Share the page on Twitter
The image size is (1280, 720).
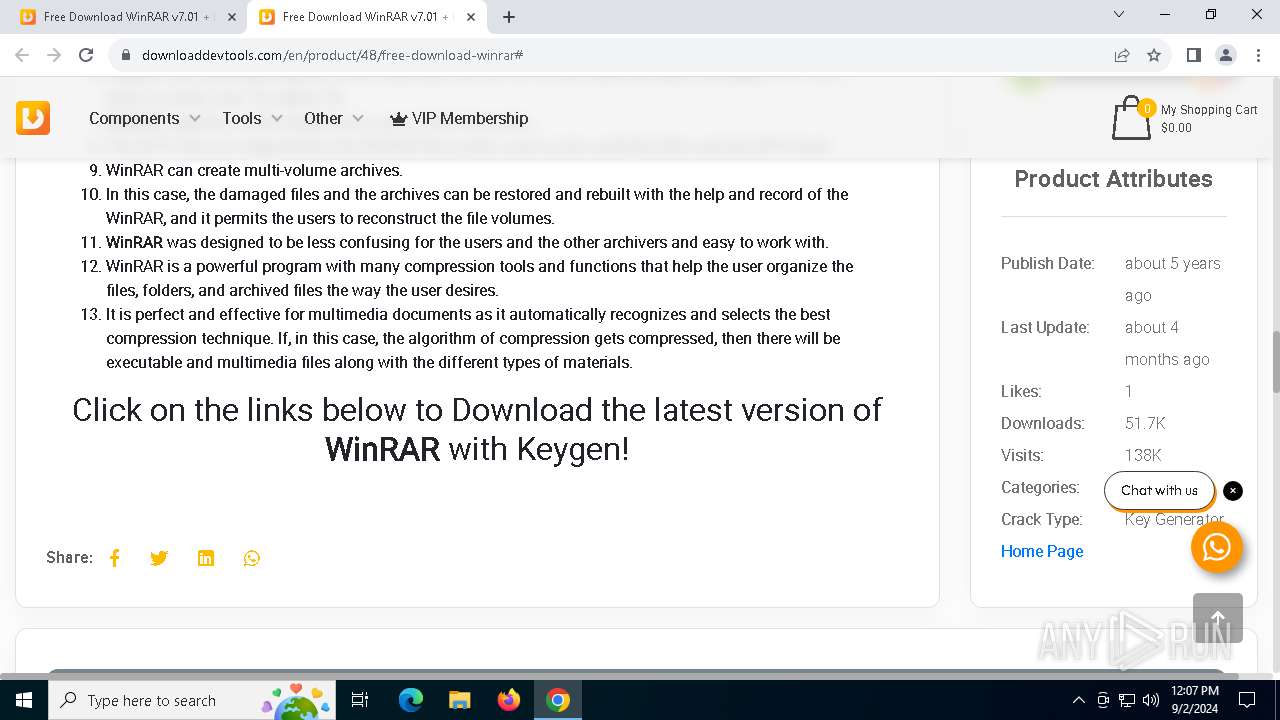tap(159, 558)
